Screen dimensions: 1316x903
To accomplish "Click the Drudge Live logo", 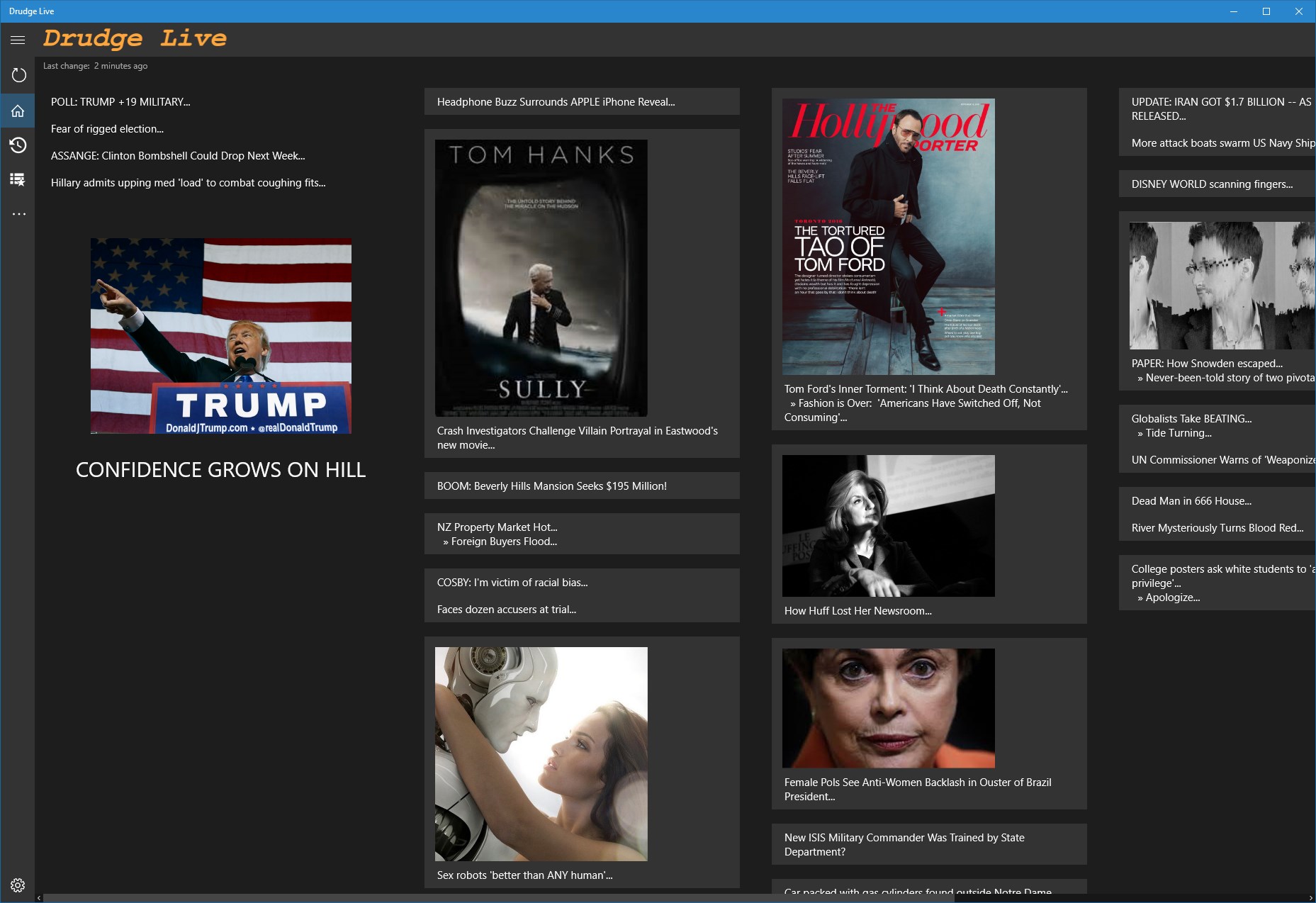I will pos(135,38).
